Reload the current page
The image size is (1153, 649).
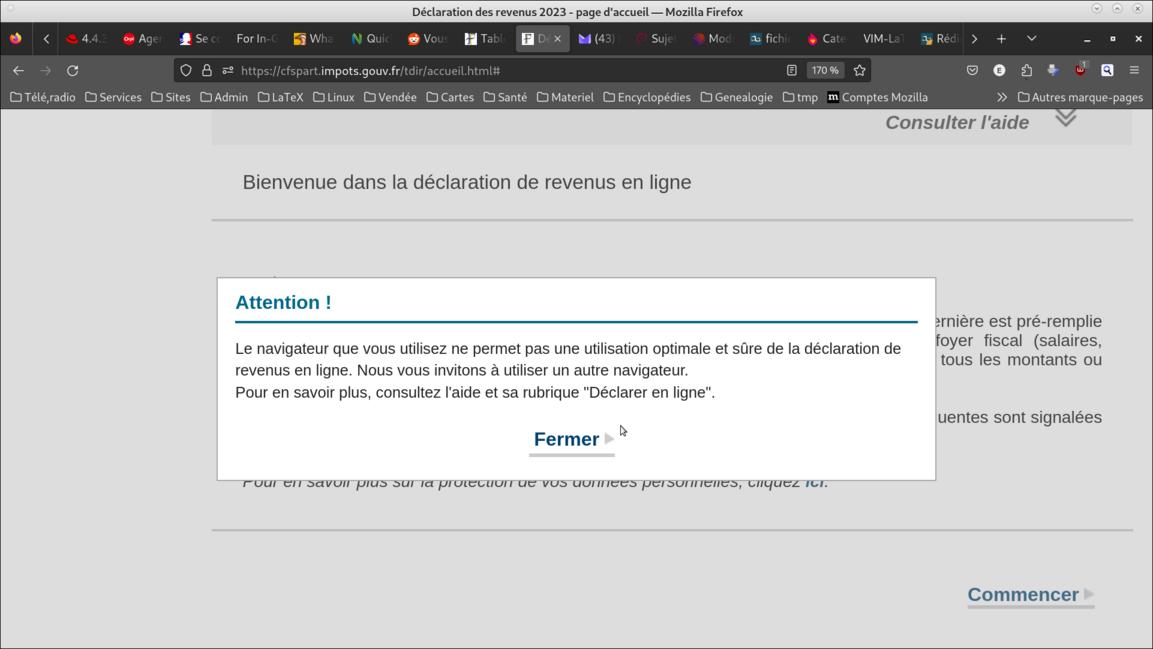72,70
